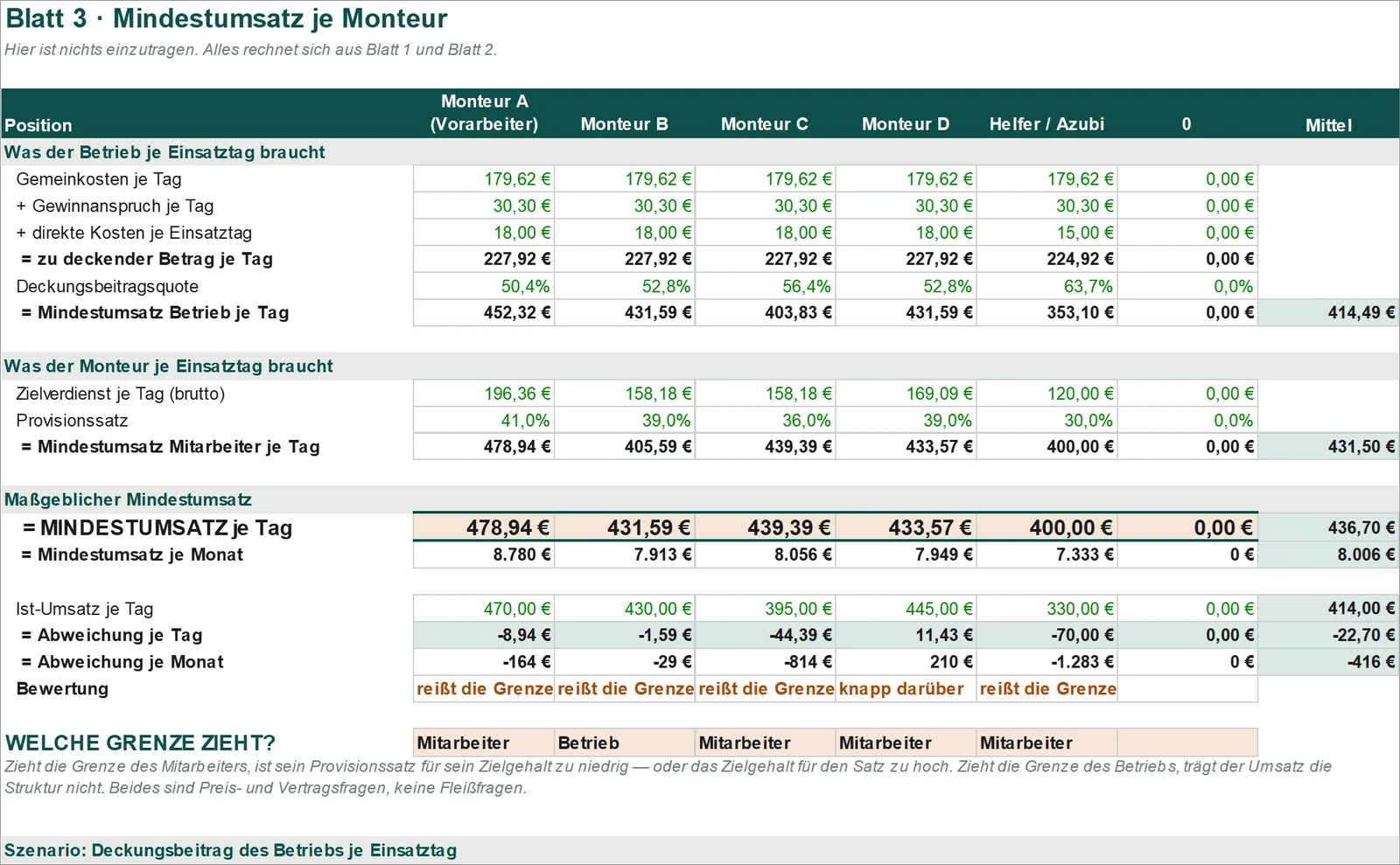
Task: Select the 414,49 € Mittel value
Action: click(x=1328, y=312)
